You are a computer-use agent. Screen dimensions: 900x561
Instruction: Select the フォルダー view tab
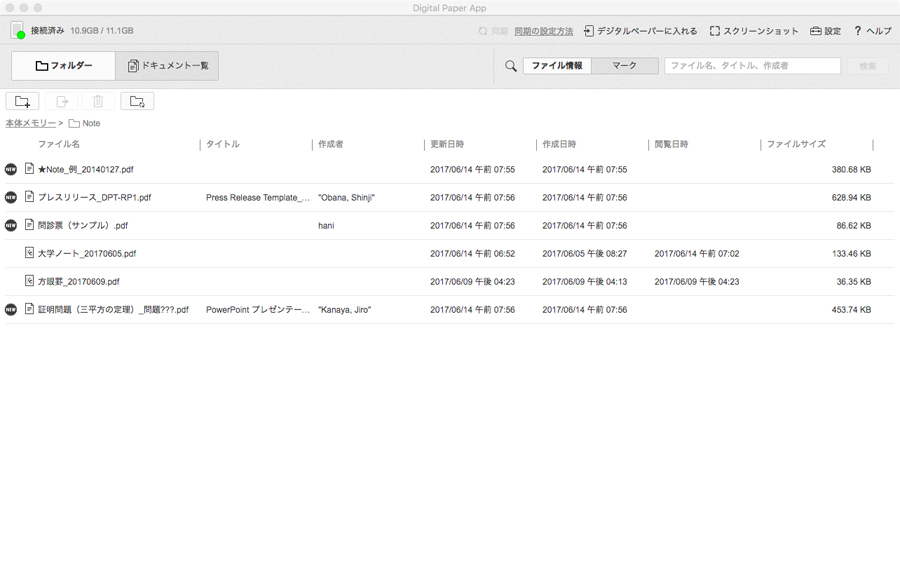click(x=63, y=66)
